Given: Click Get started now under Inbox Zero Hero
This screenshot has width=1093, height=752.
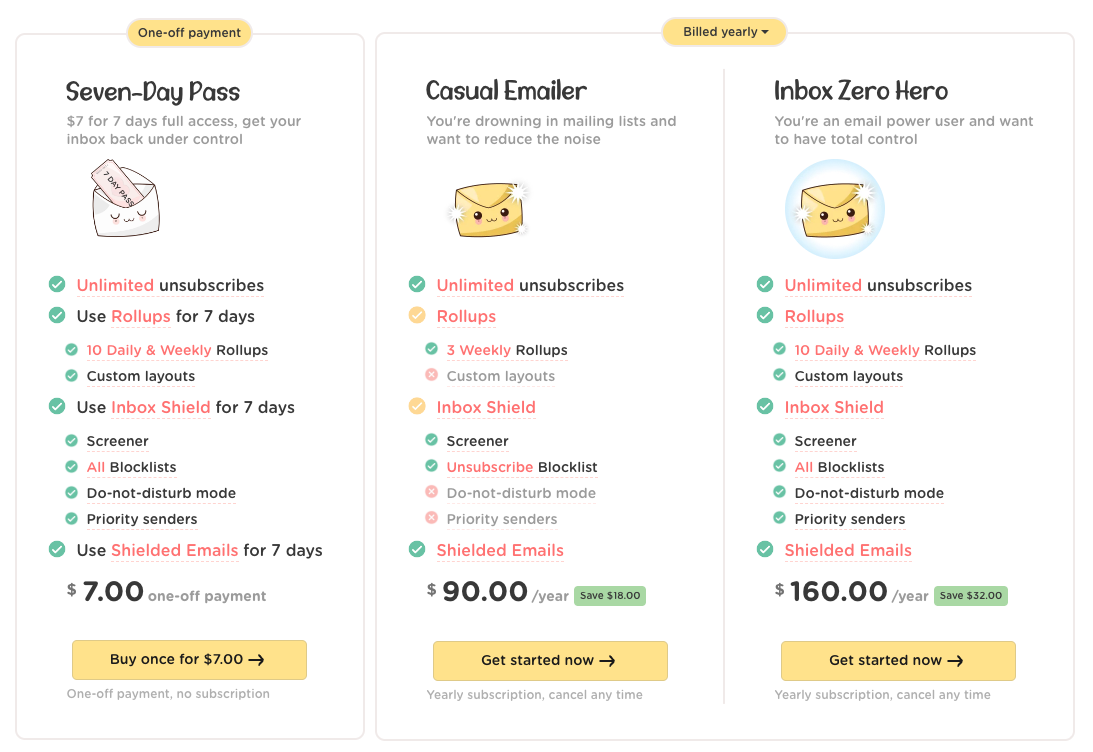Looking at the screenshot, I should (897, 660).
